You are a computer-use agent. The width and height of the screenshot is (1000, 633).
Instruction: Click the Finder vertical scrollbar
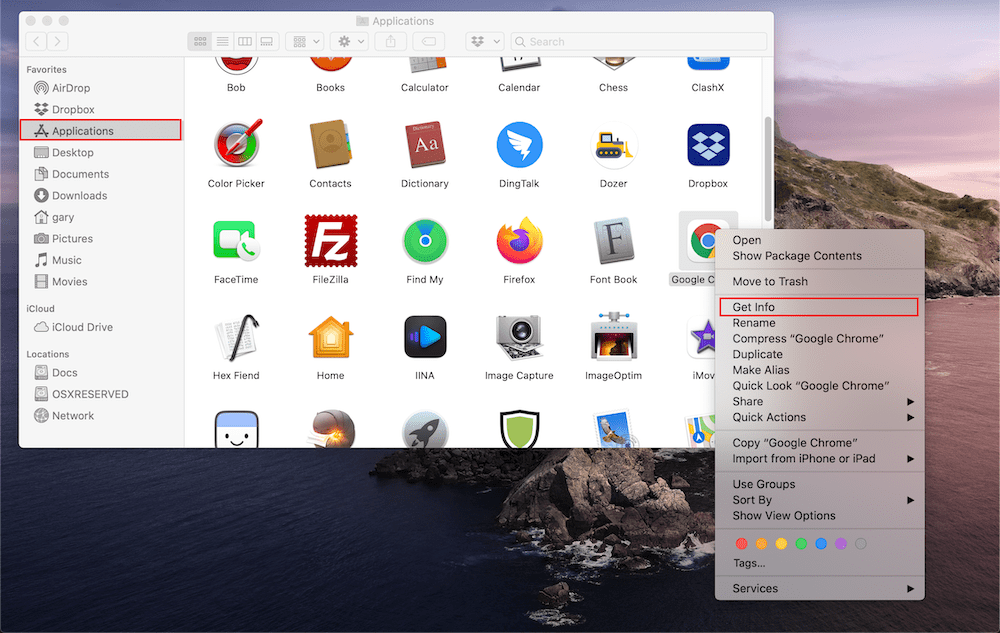(768, 169)
